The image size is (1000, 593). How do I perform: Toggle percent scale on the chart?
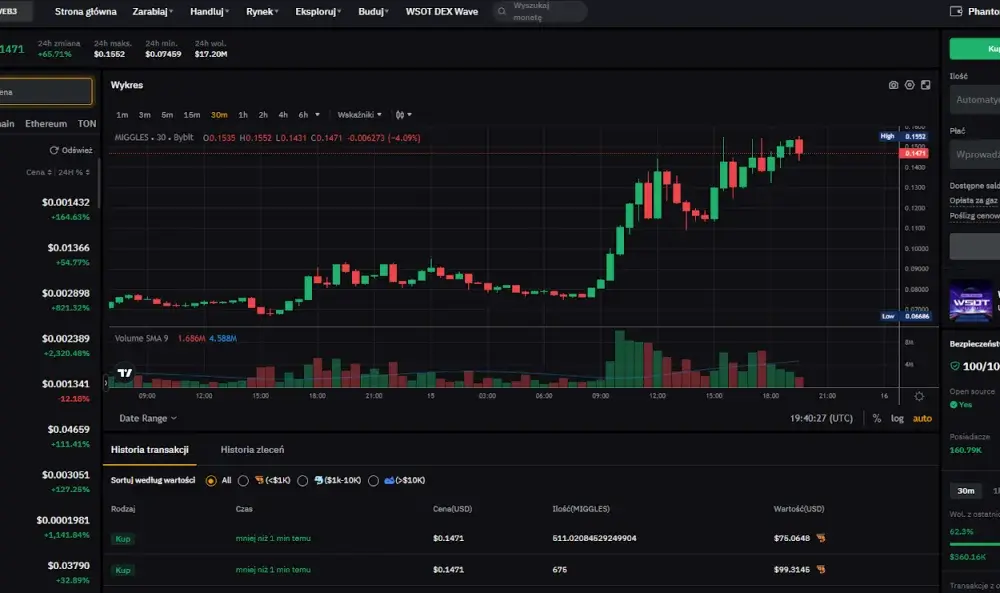(x=877, y=418)
